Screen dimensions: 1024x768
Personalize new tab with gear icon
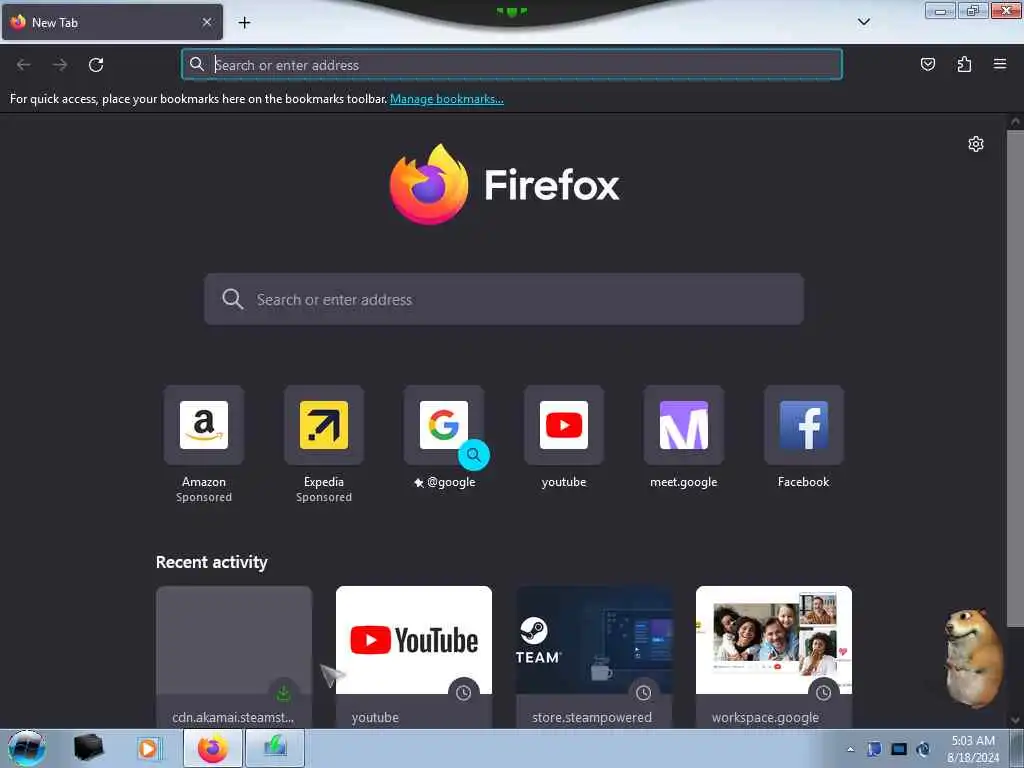975,144
